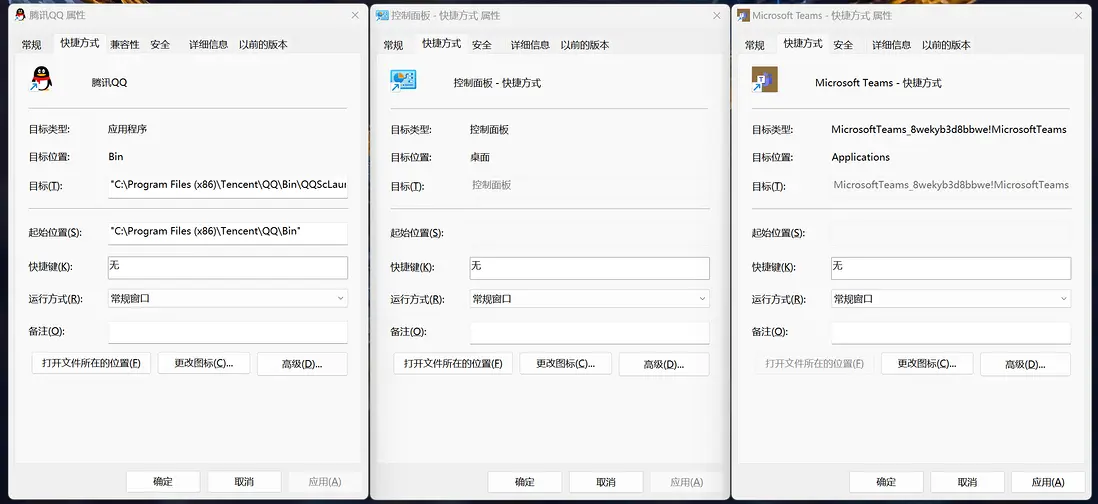Screen dimensions: 1098x504
Task: Open 详细信息 tab in Microsoft Teams properties
Action: [891, 45]
